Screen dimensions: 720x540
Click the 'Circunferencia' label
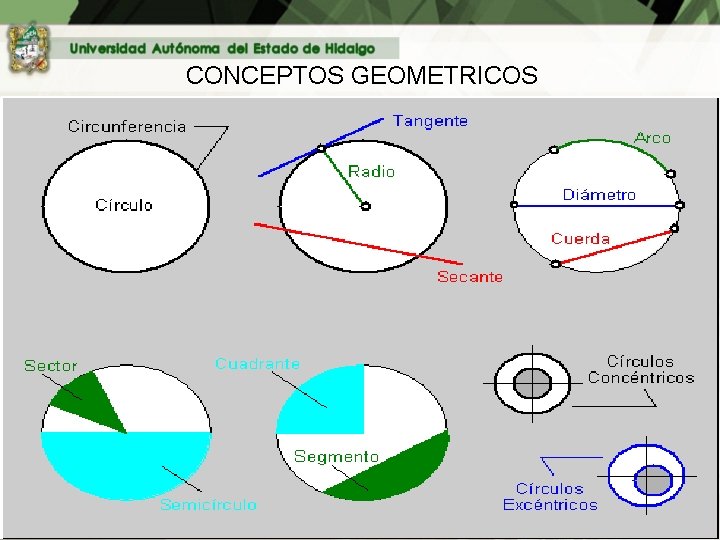click(127, 126)
